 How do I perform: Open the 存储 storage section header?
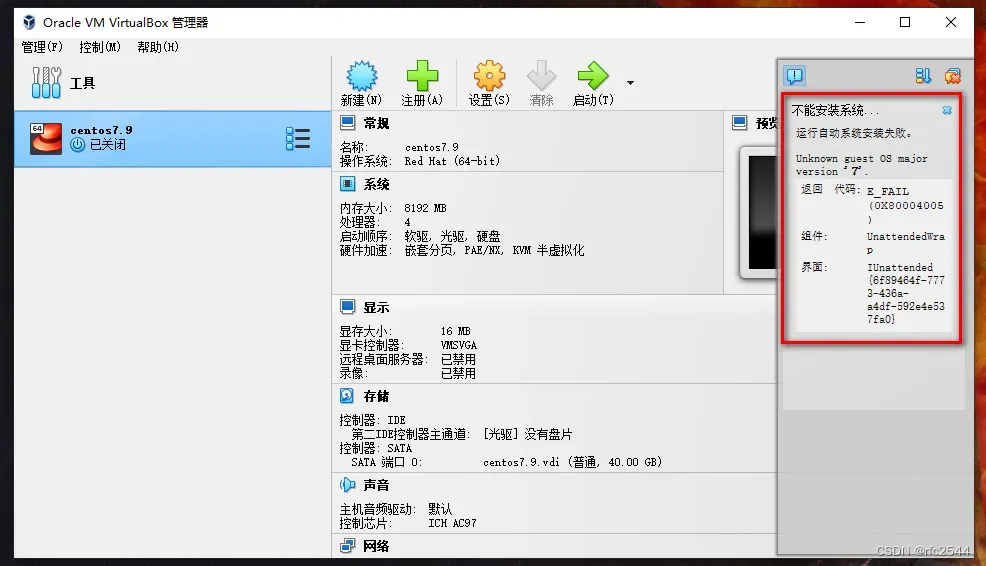pyautogui.click(x=376, y=396)
